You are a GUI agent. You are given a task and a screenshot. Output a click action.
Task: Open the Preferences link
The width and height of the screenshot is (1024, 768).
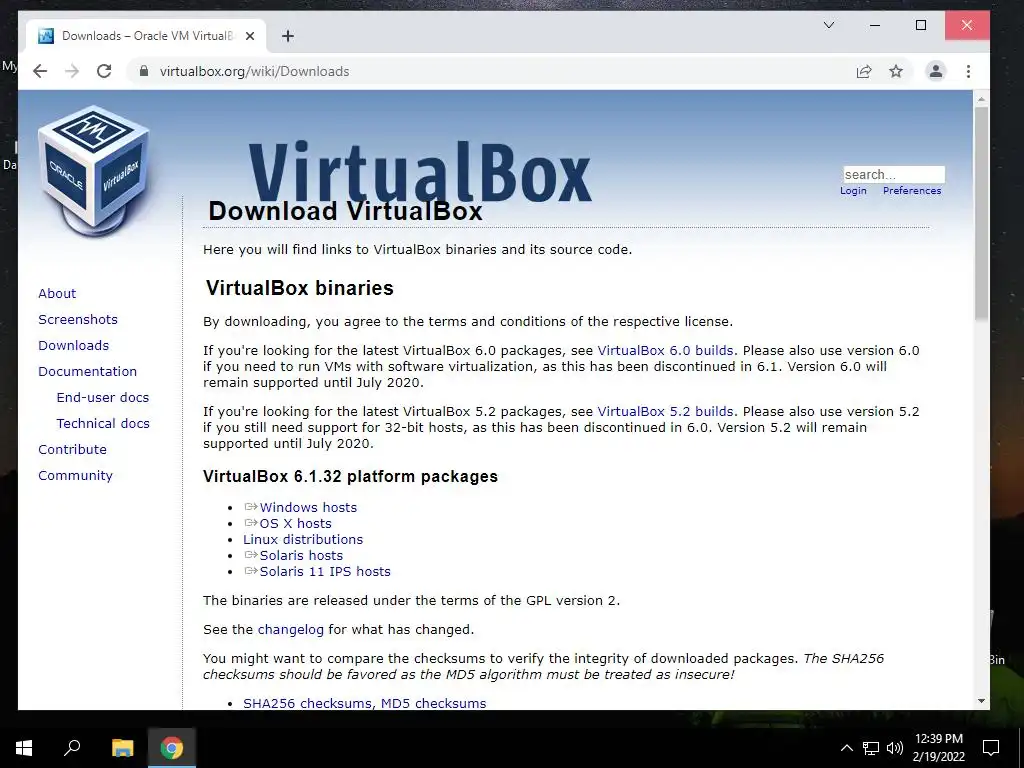(x=912, y=191)
